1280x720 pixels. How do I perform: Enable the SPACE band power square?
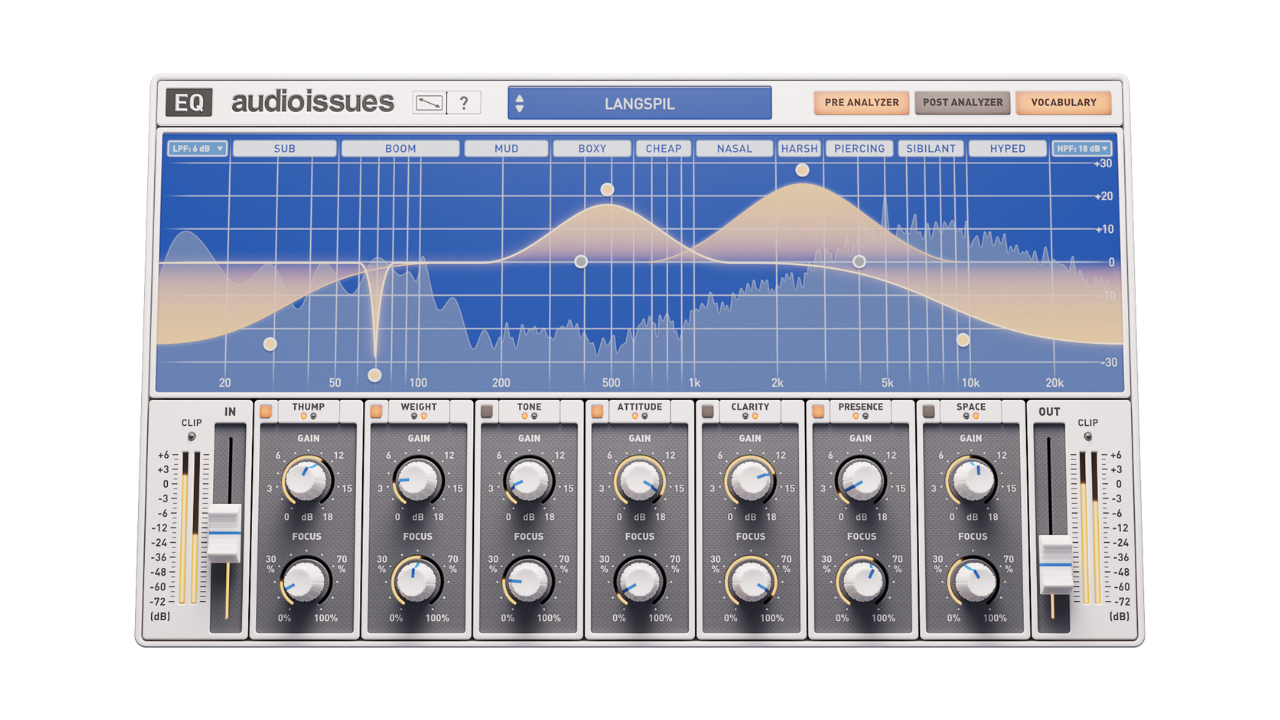(x=929, y=411)
